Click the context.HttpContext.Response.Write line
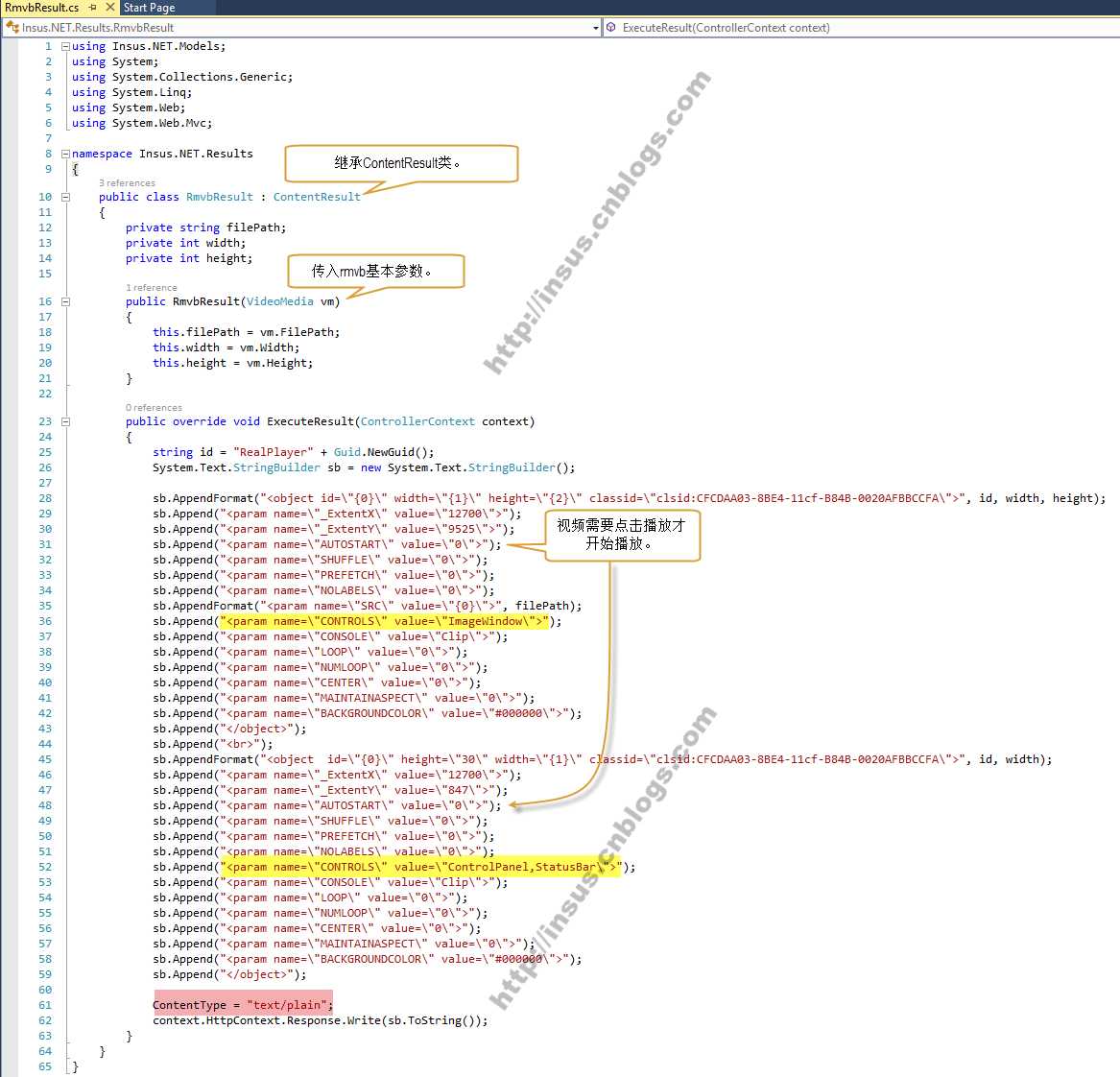1120x1077 pixels. point(320,1020)
